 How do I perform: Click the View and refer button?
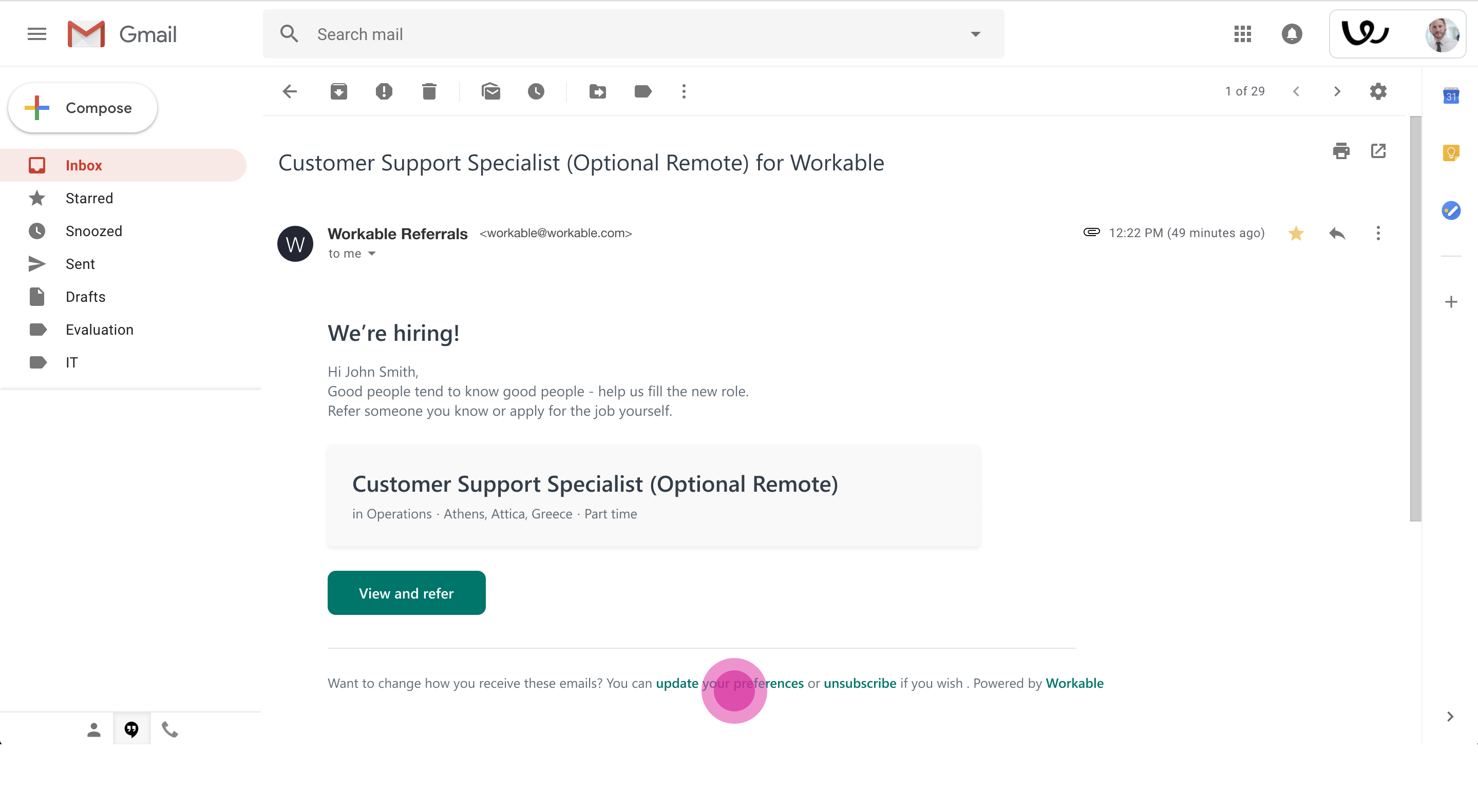coord(406,593)
